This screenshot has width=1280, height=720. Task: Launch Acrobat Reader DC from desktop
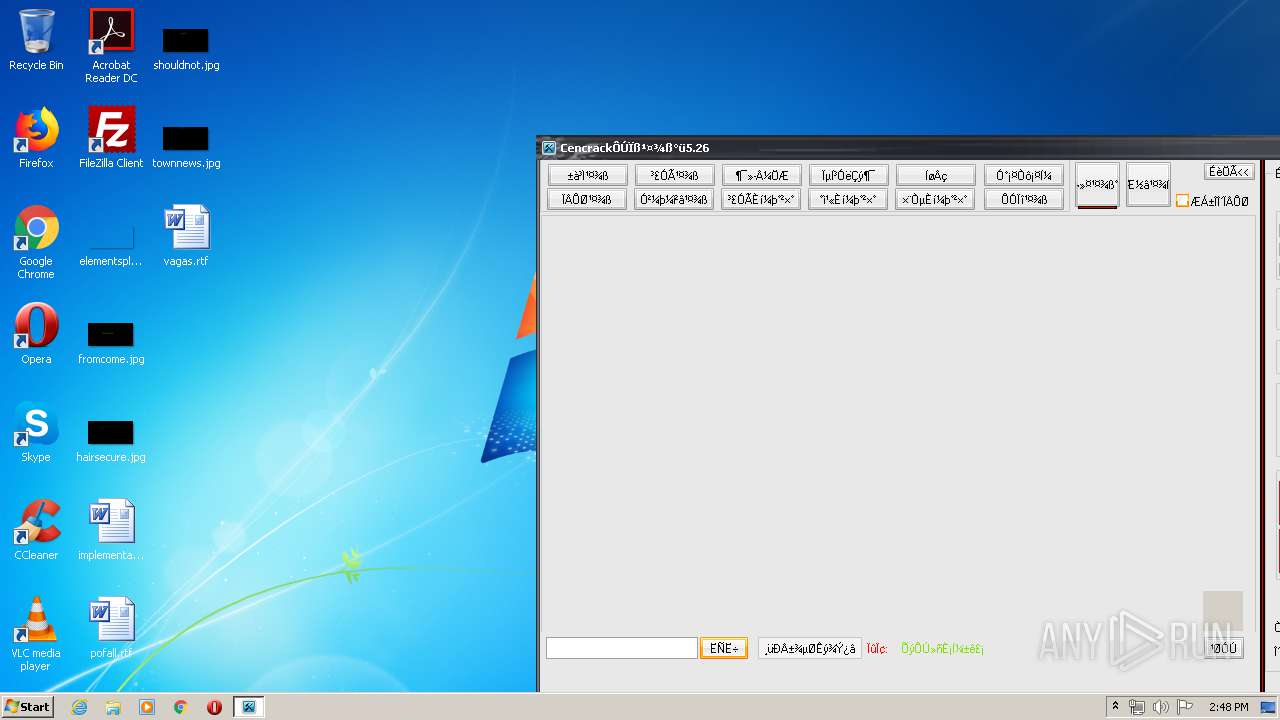click(x=111, y=46)
